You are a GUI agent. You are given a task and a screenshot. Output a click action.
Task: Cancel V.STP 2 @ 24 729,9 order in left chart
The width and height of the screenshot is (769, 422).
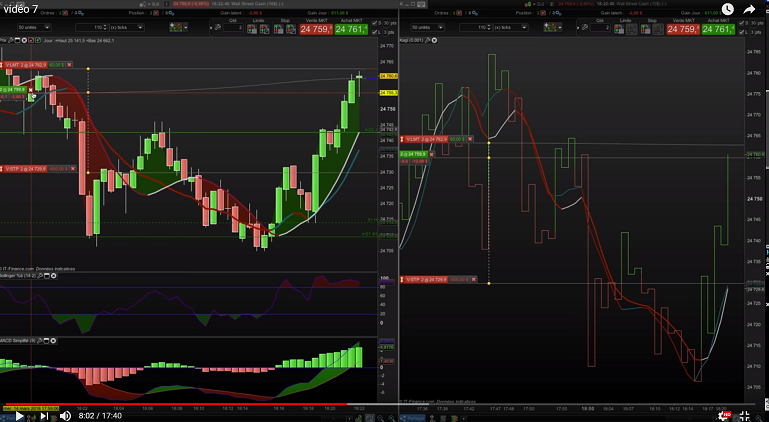pos(73,169)
